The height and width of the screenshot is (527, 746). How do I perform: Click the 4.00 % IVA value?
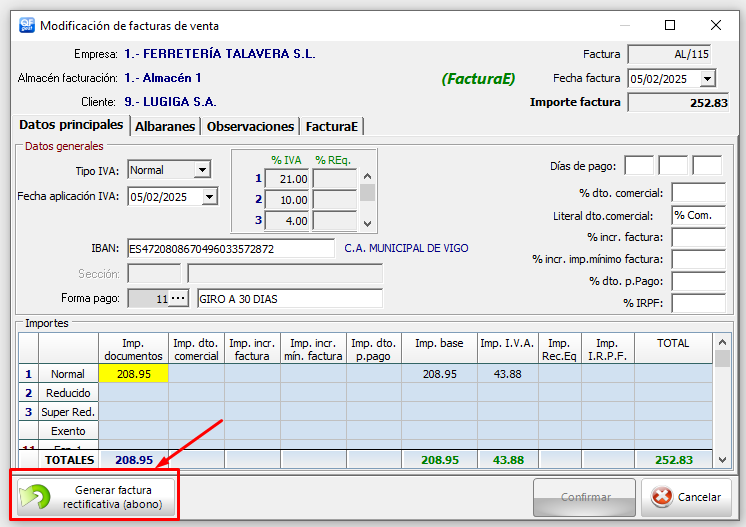tap(287, 221)
